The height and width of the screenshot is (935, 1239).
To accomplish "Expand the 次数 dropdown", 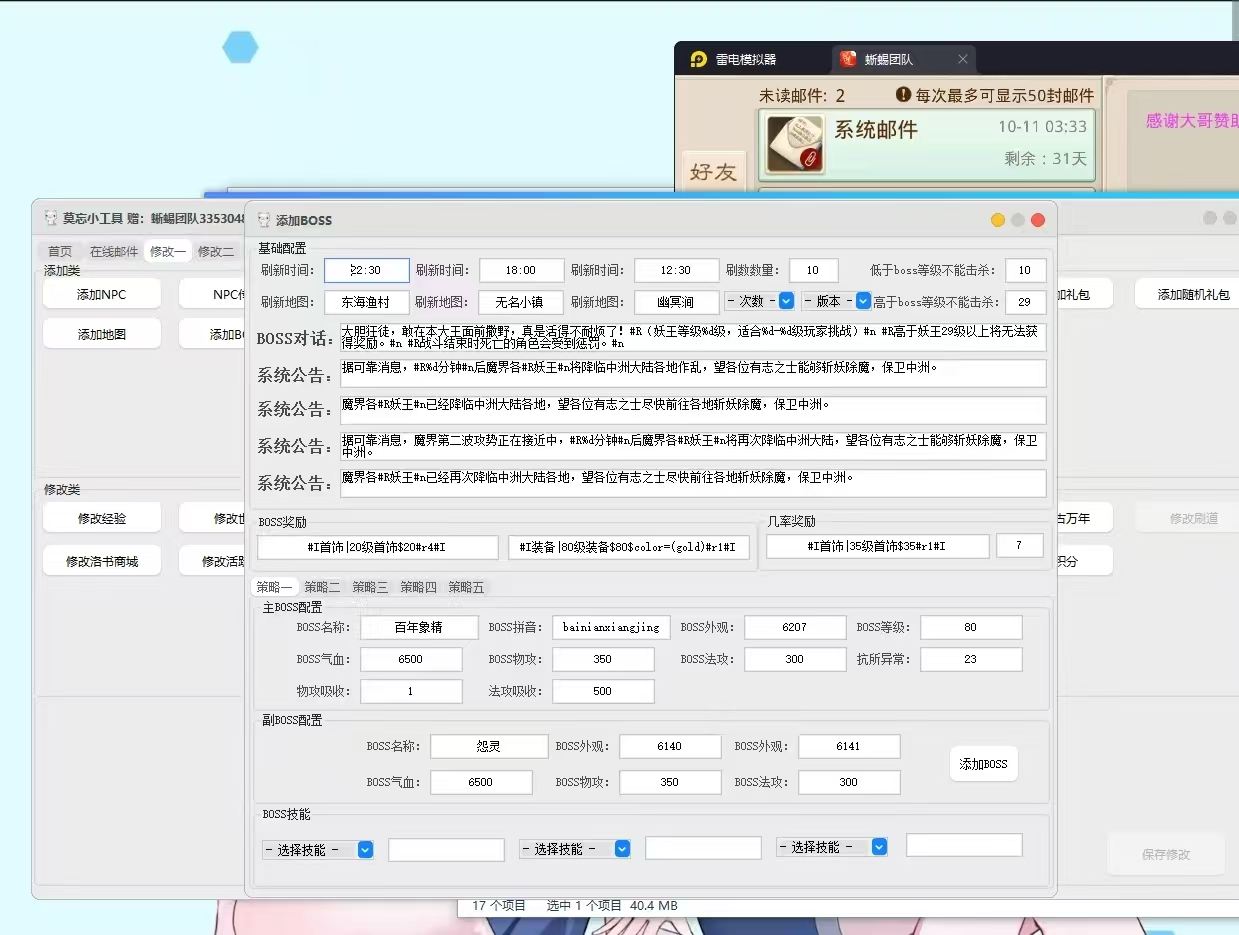I will 786,301.
